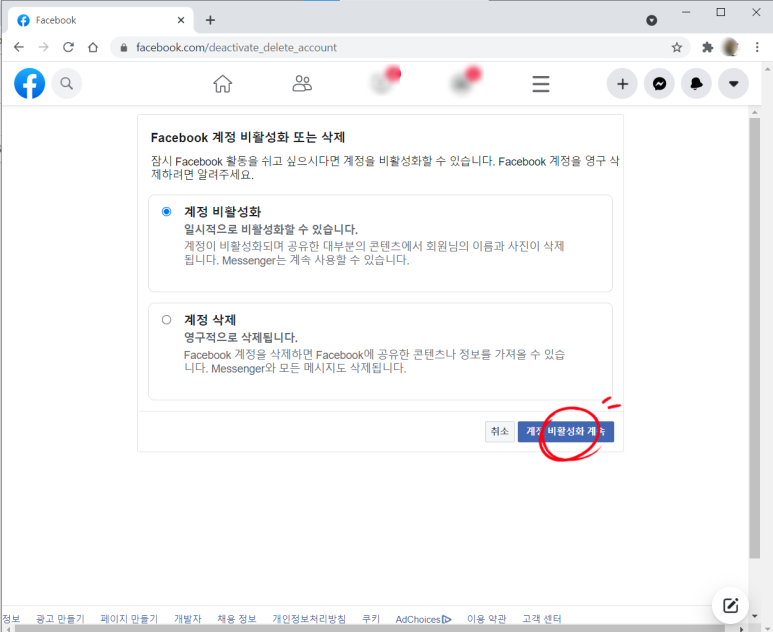Viewport: 773px width, 632px height.
Task: Open the Facebook search icon
Action: [x=67, y=83]
